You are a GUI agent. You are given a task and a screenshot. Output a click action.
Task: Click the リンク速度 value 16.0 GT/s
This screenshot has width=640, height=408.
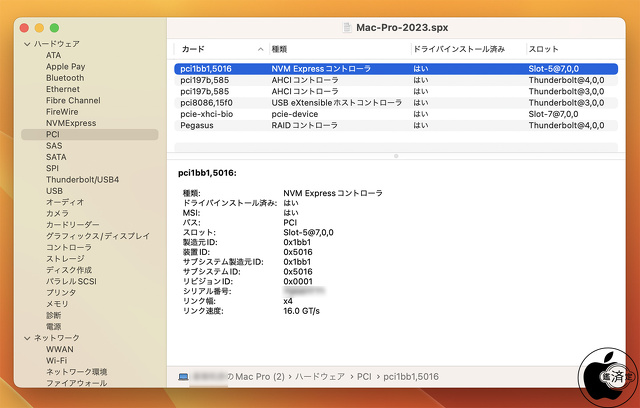[x=302, y=311]
